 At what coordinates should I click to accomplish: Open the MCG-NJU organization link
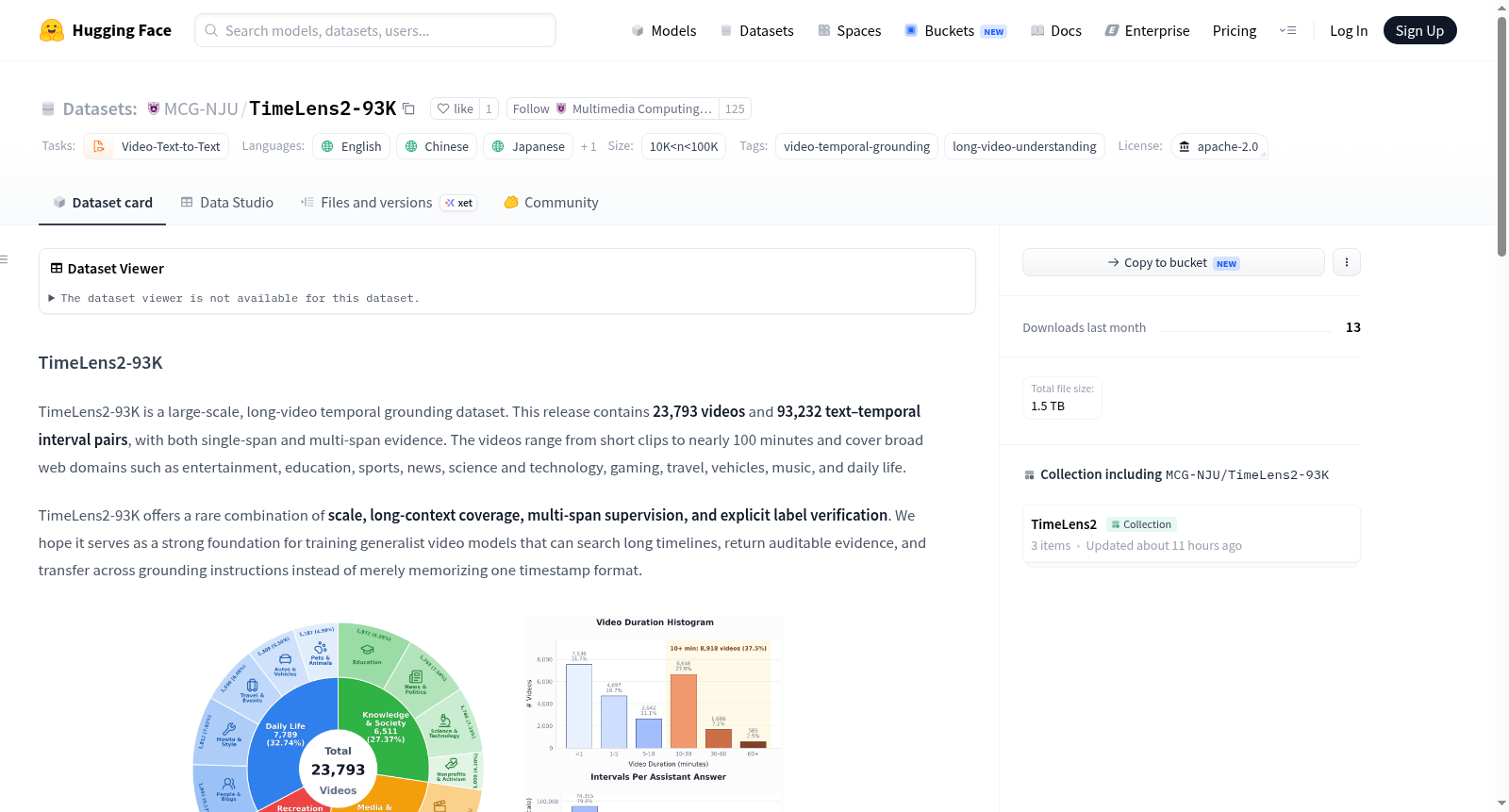(x=201, y=108)
